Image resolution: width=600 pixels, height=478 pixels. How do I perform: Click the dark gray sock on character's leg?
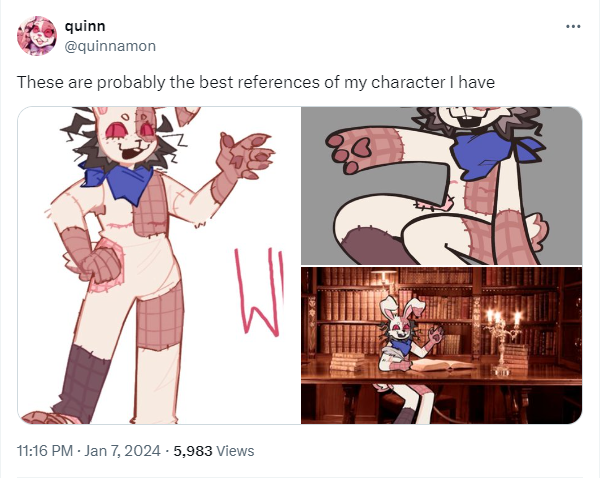coord(81,383)
